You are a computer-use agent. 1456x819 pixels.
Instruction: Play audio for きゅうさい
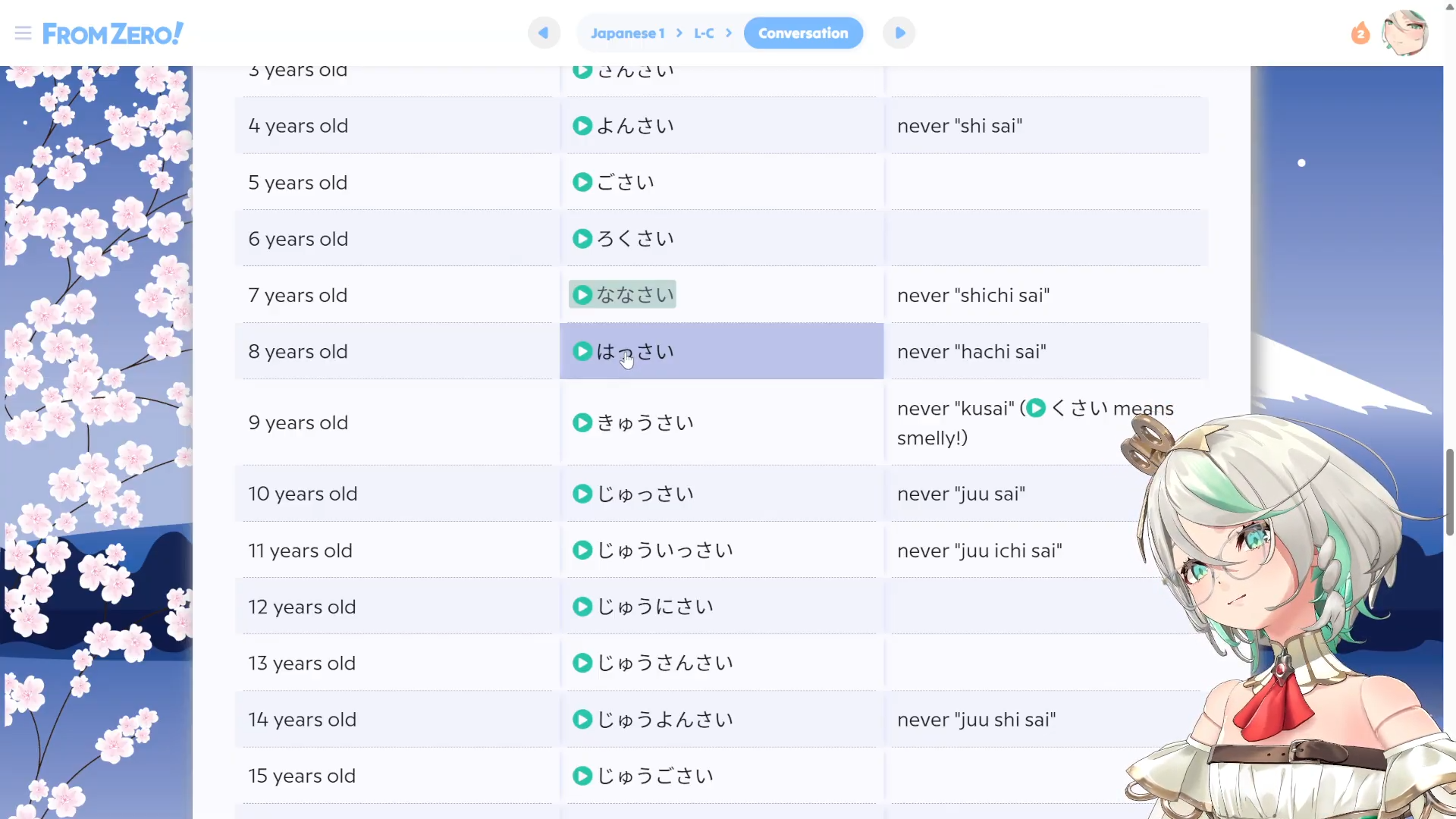pos(582,422)
